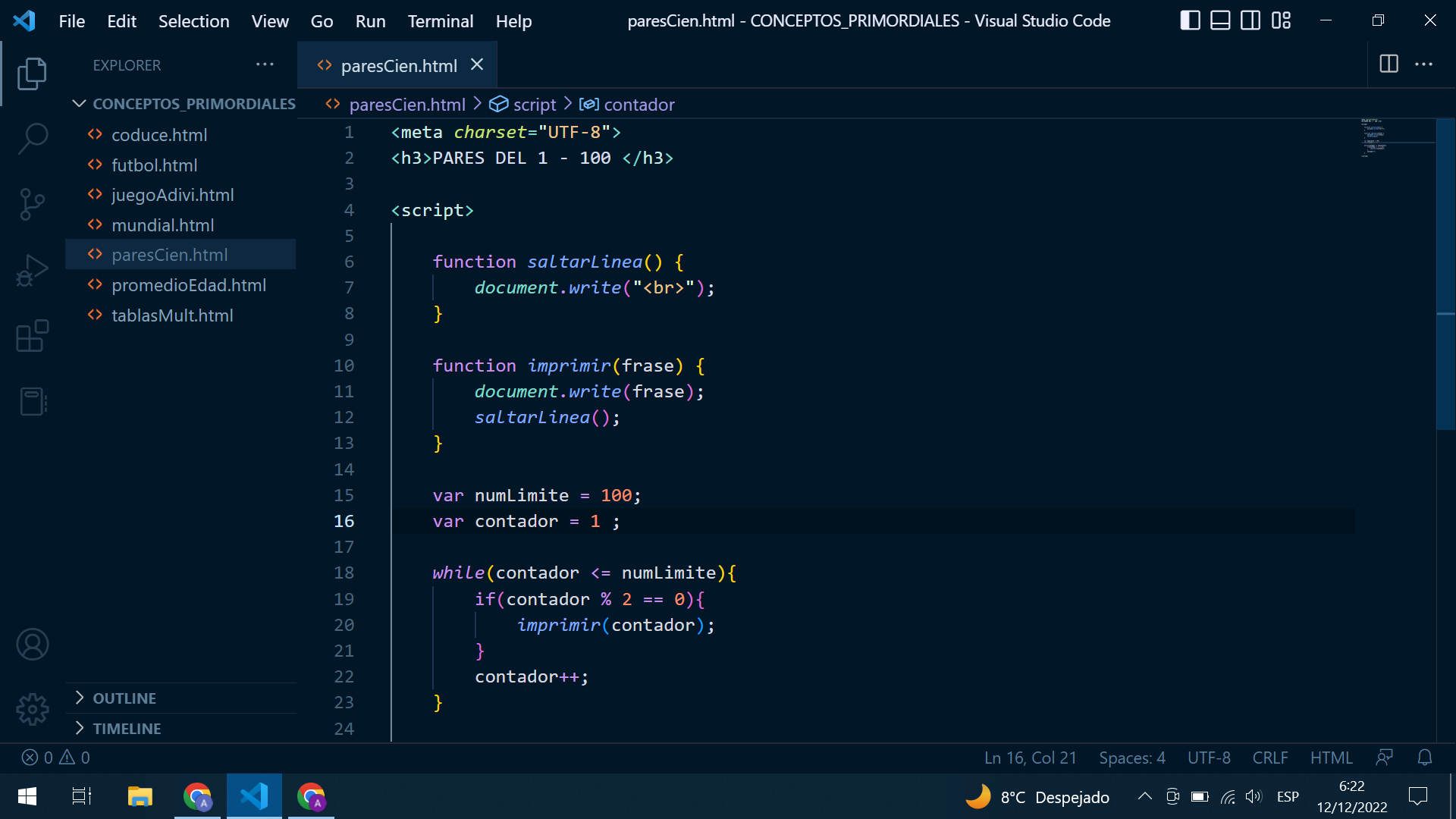Open contador breadcrumb dropdown
The width and height of the screenshot is (1456, 819).
pos(627,105)
